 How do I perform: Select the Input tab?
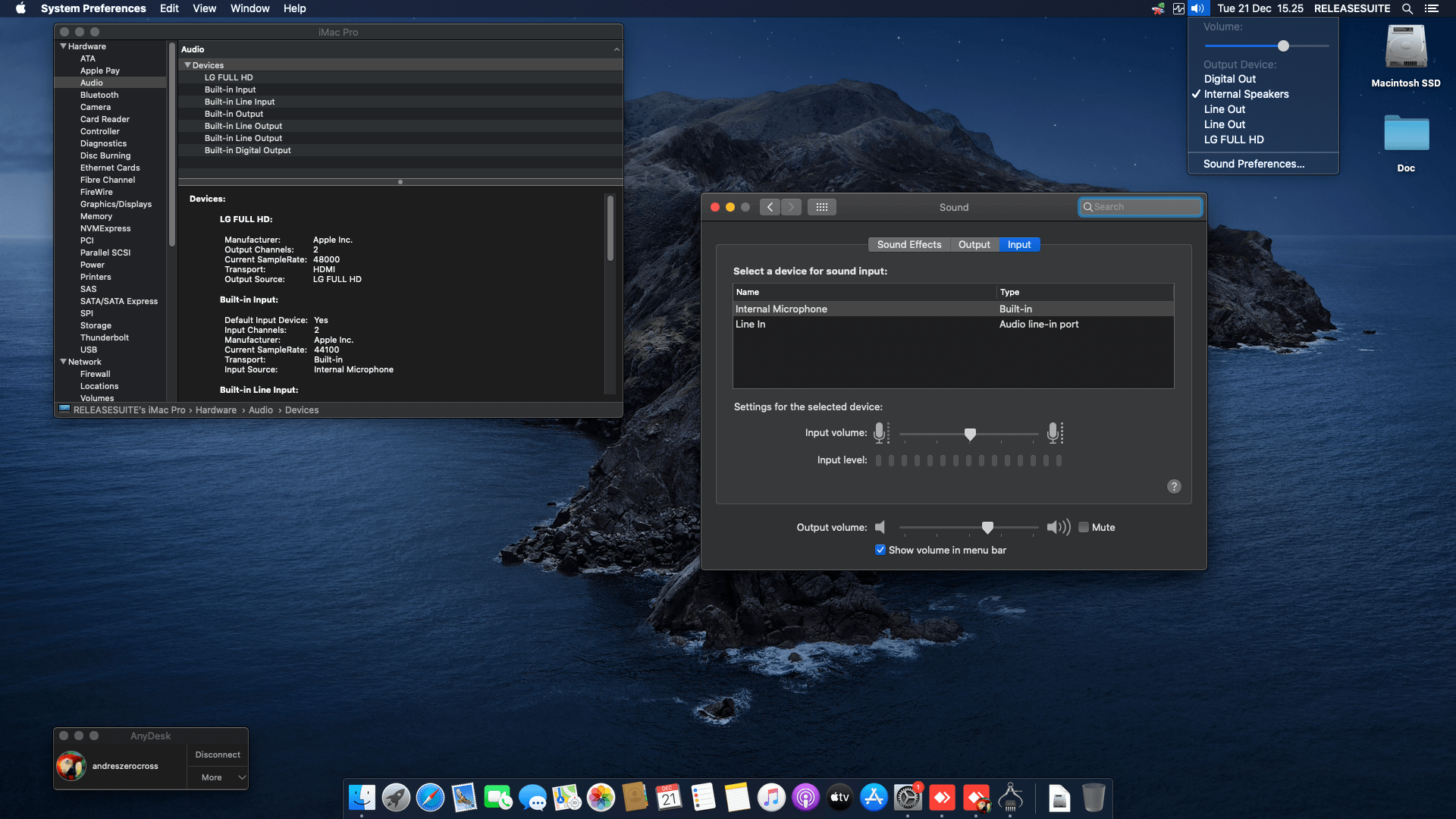(1019, 245)
